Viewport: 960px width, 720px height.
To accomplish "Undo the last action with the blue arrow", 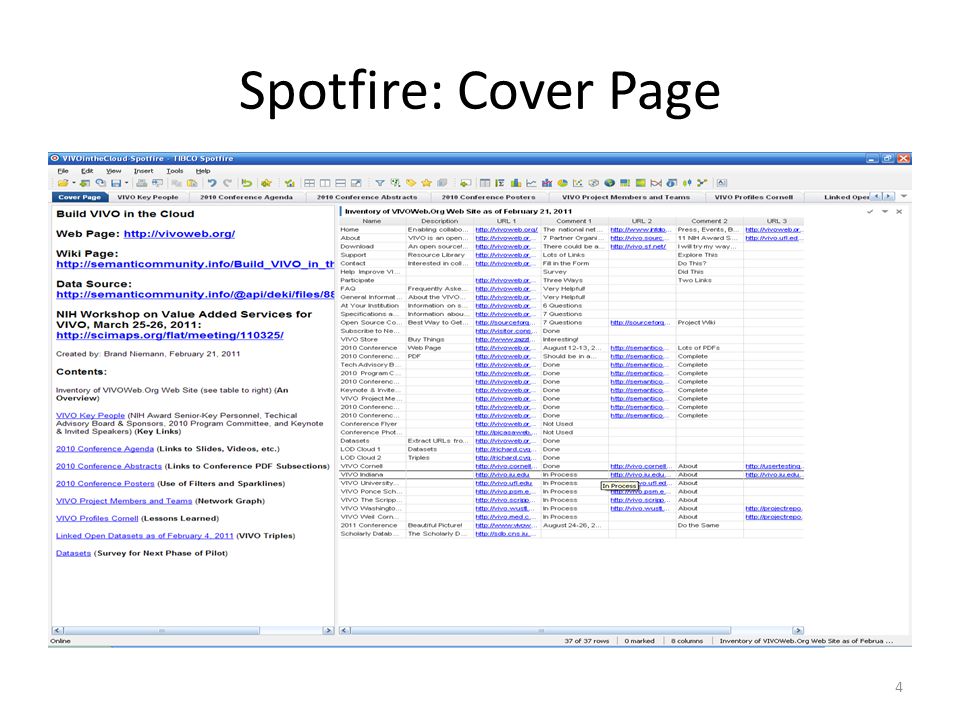I will (212, 183).
